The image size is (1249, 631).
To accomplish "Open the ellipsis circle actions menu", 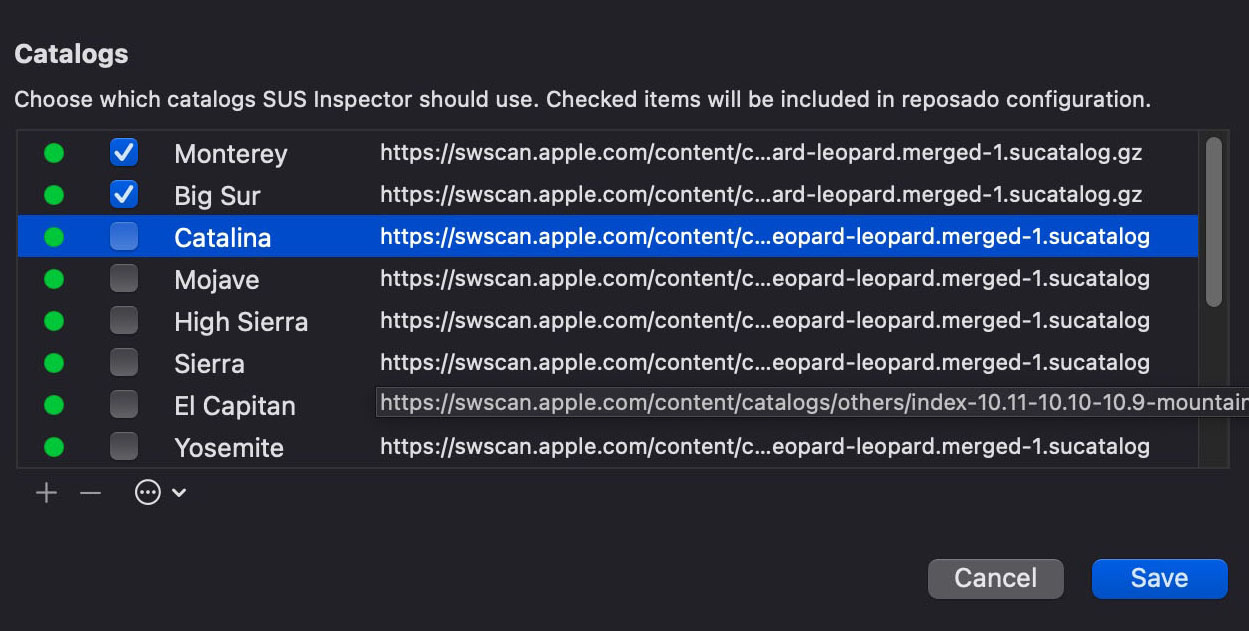I will (160, 493).
